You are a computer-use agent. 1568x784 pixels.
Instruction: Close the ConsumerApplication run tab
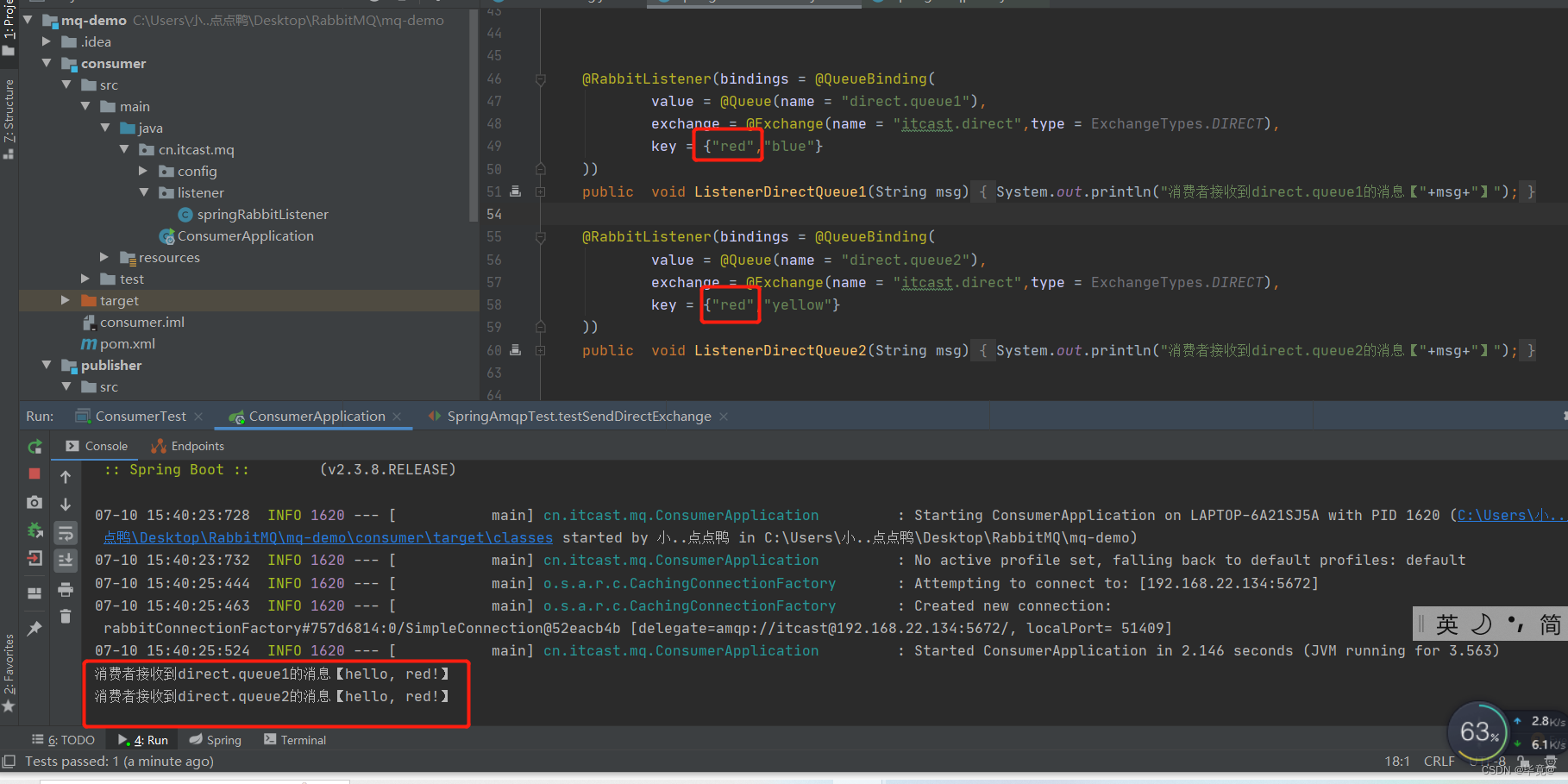click(x=397, y=417)
